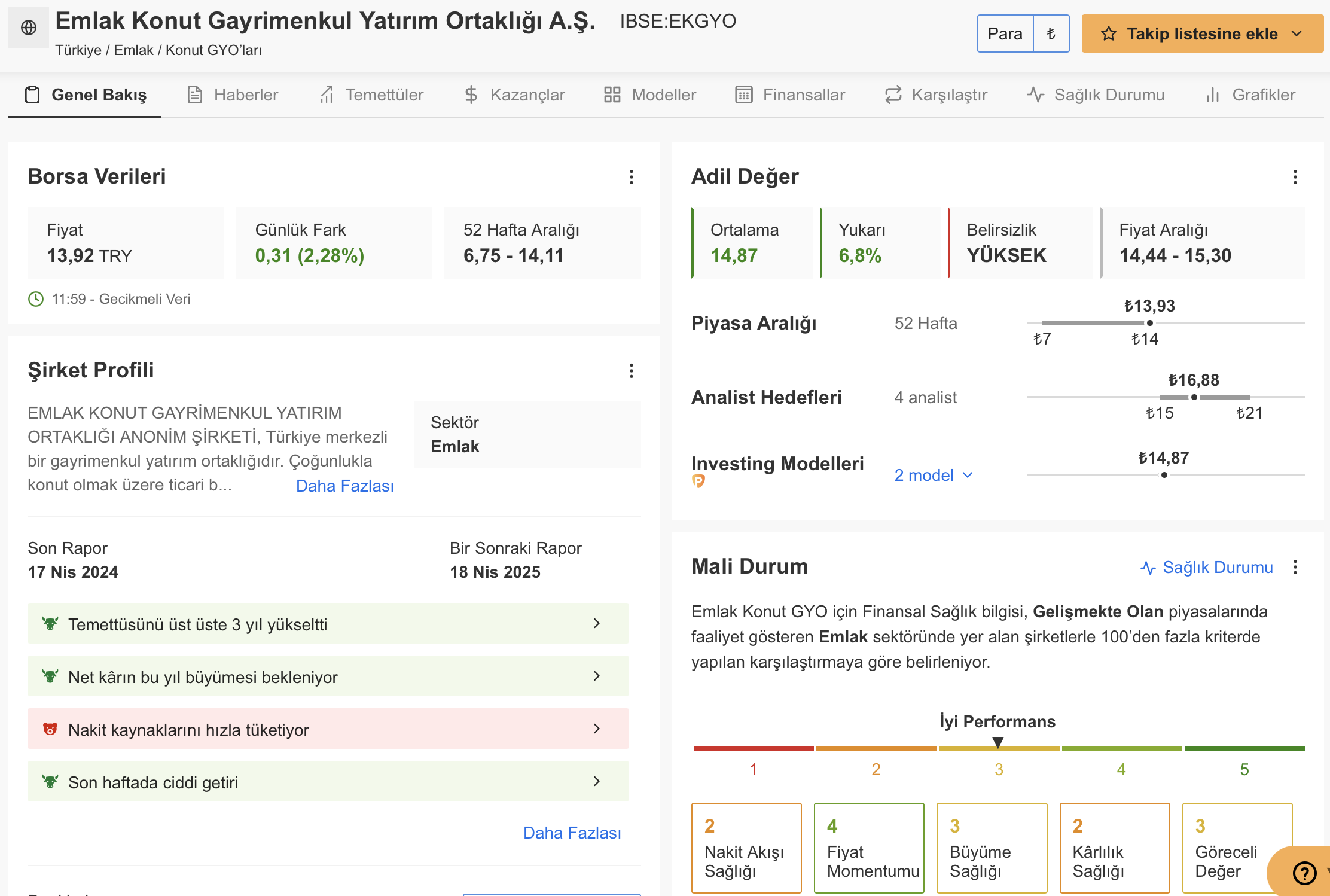The width and height of the screenshot is (1330, 896).
Task: Click the Ortalama 14,87 fair value card
Action: 752,243
